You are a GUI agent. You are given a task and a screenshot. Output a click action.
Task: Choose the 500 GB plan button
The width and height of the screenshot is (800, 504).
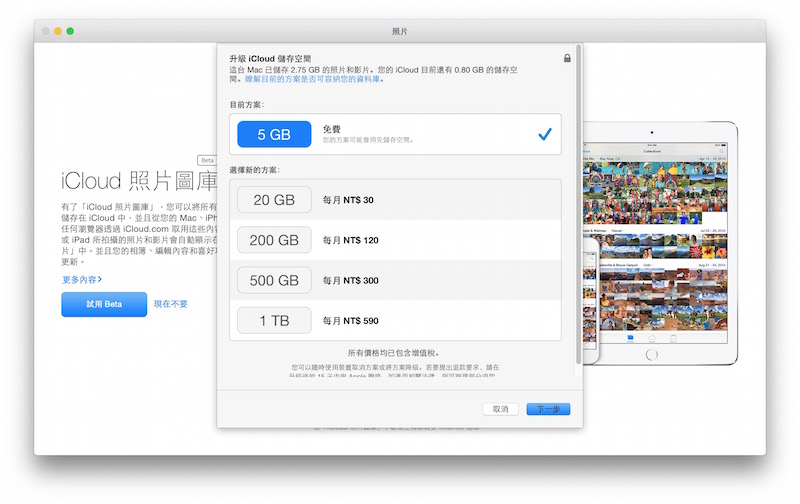click(x=274, y=280)
